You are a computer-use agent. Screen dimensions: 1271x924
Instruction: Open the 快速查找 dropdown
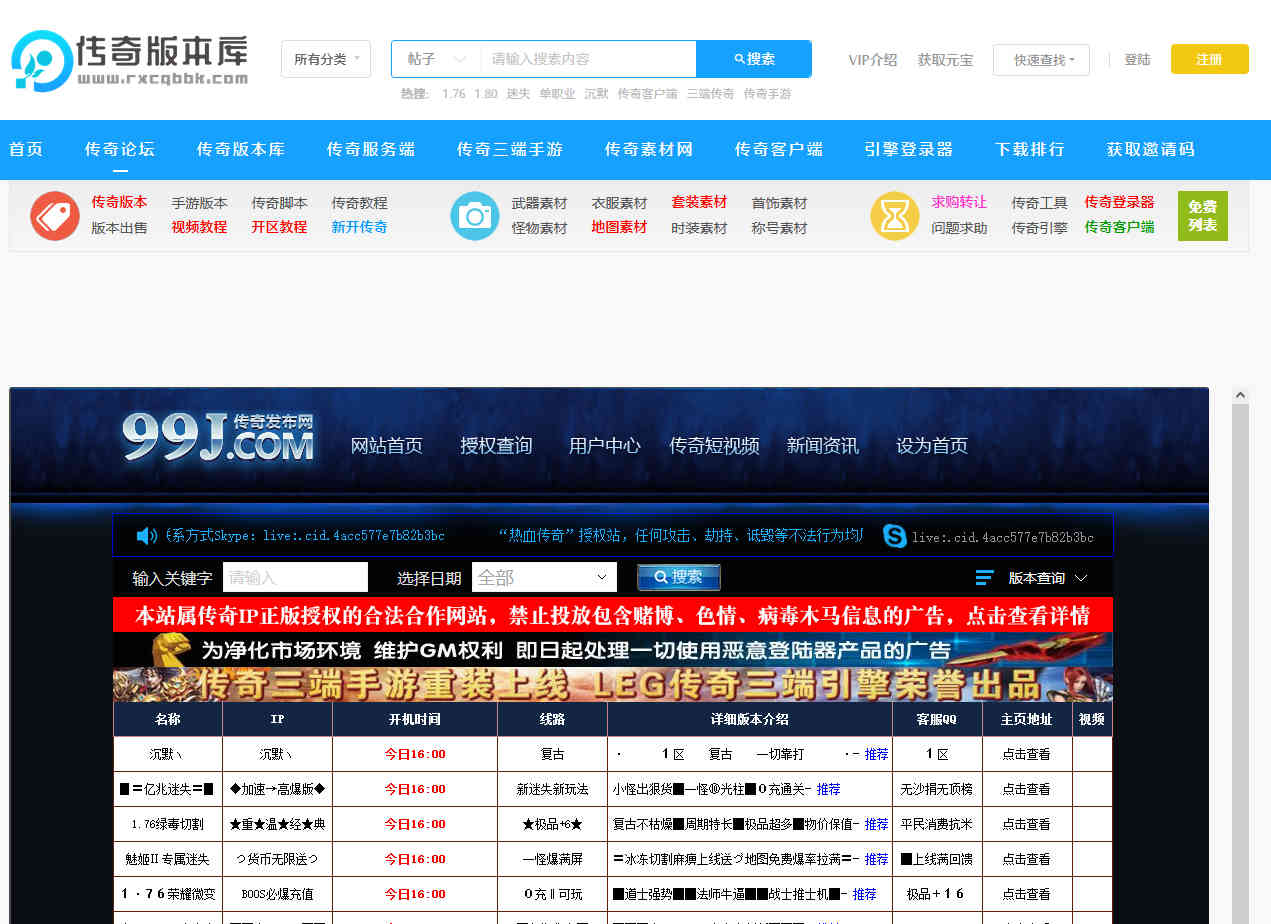(x=1041, y=60)
